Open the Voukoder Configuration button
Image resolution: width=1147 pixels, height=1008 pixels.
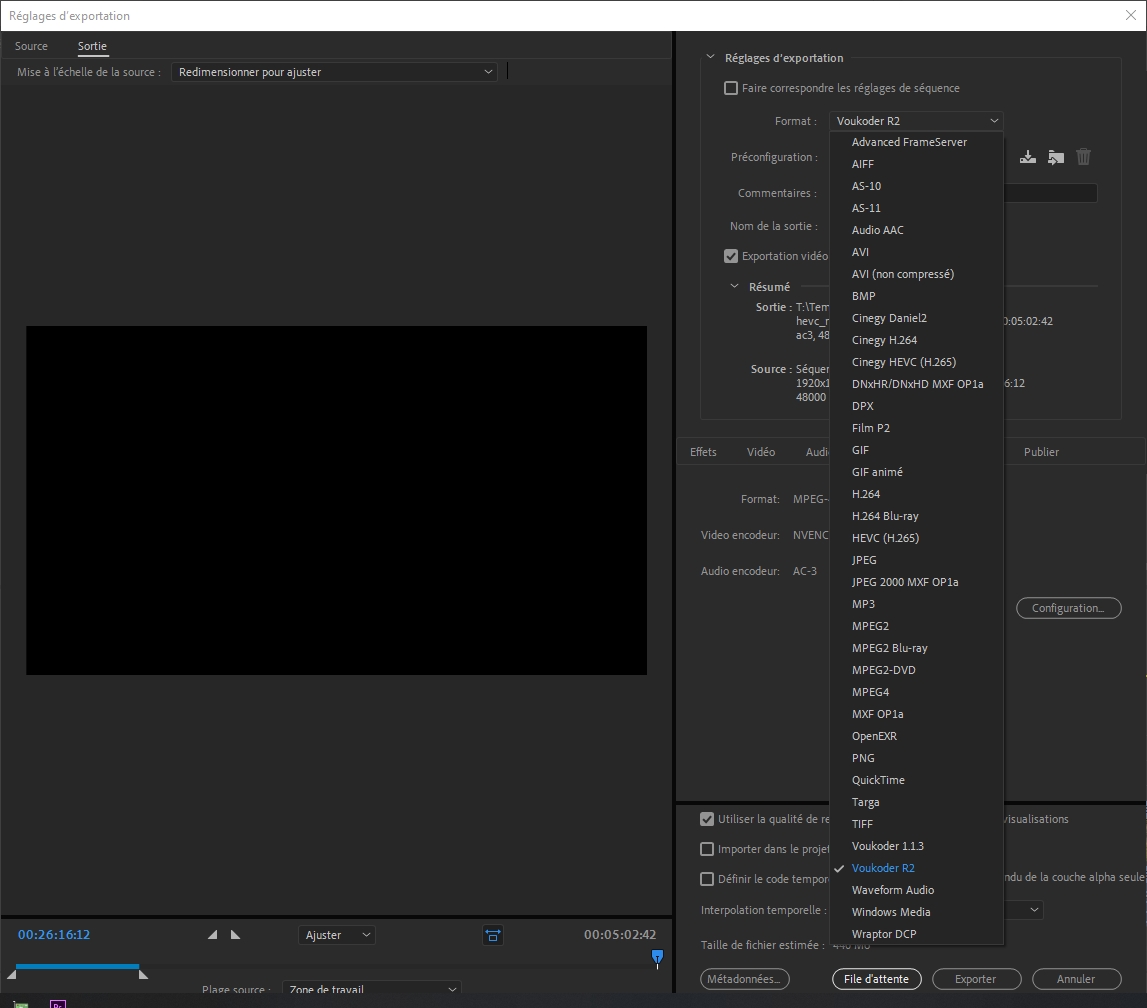[1068, 608]
